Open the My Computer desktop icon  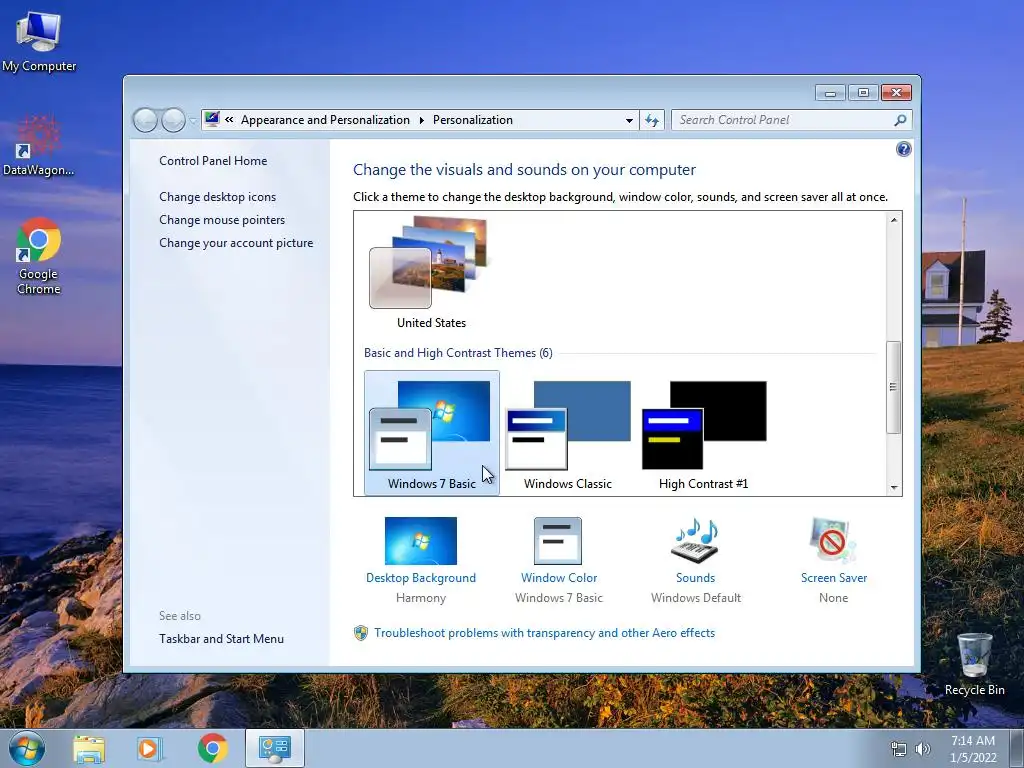[x=39, y=40]
